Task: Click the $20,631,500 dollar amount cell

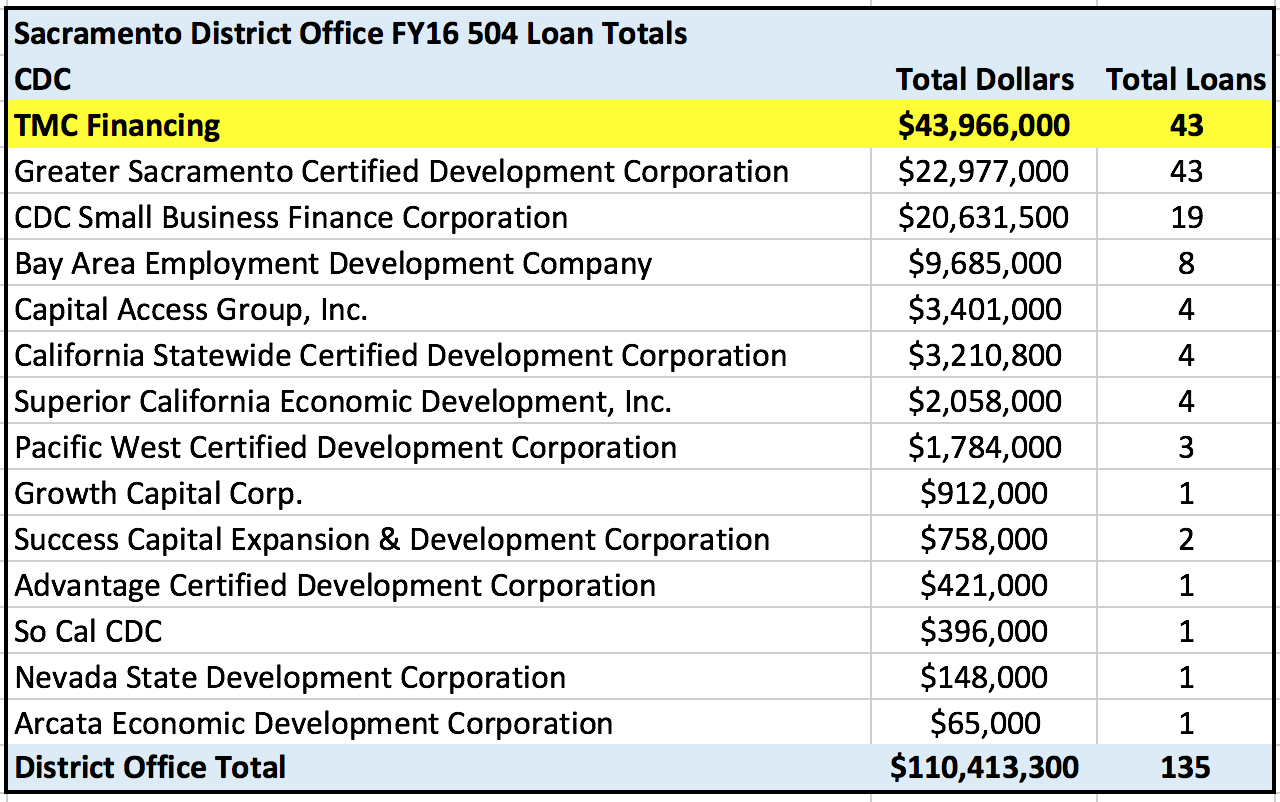Action: pos(984,218)
